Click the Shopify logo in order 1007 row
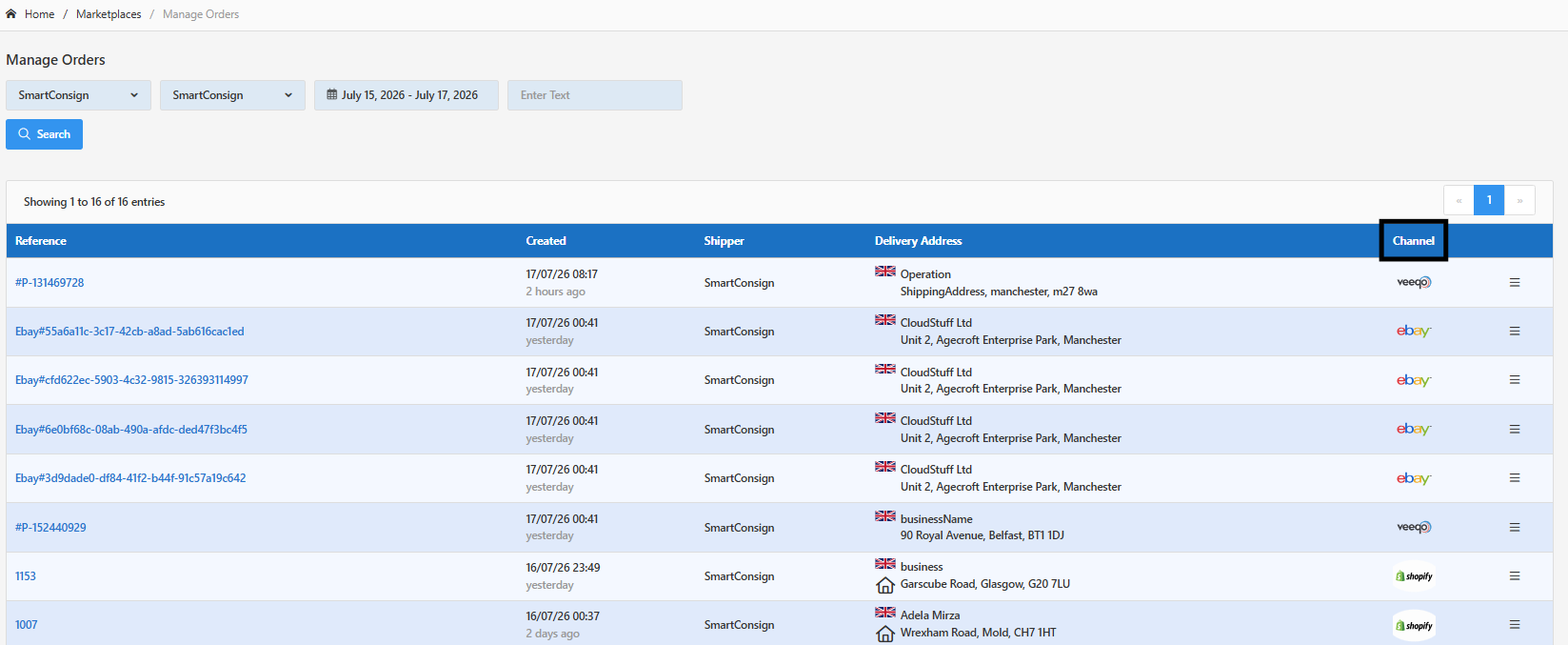This screenshot has height=645, width=1568. coord(1414,626)
